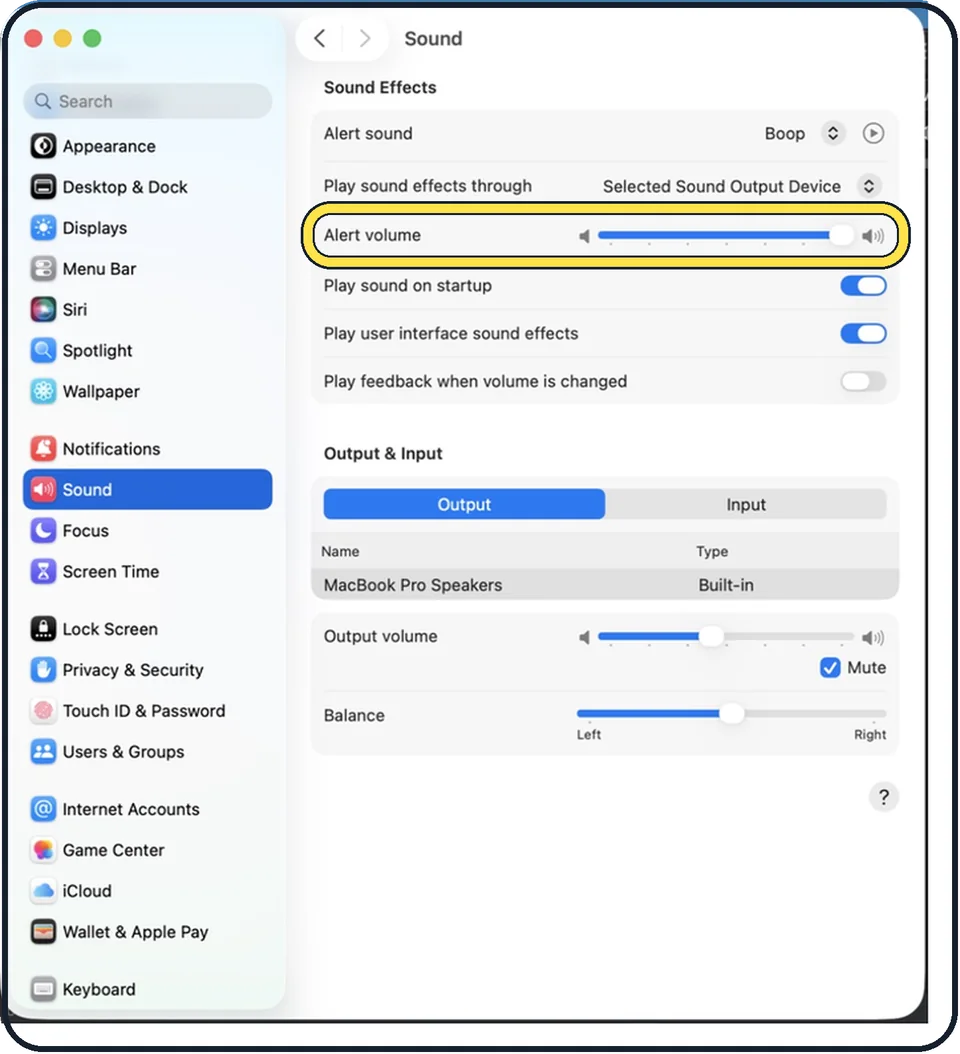Open the iCloud cloud icon
Screen dimensions: 960x1054
43,891
